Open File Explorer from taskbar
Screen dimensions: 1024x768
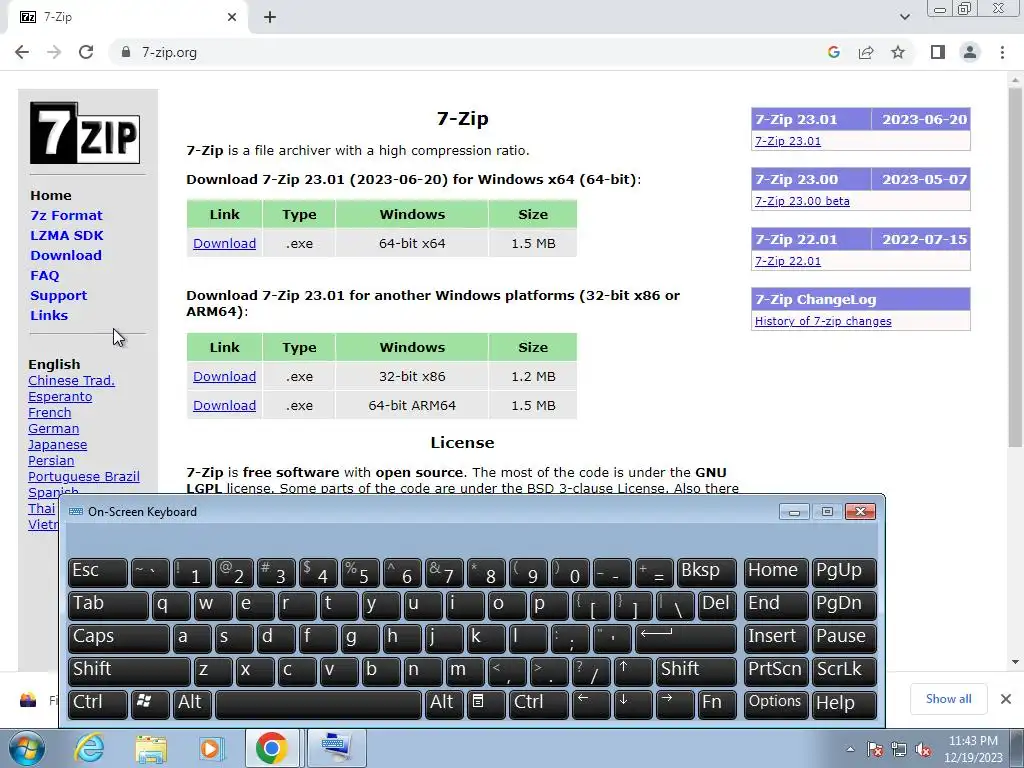point(151,748)
